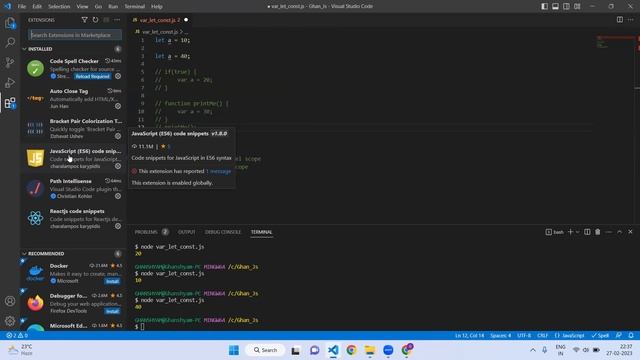The image size is (640, 360).
Task: Change indentation Spaces: 4 setting
Action: (500, 335)
